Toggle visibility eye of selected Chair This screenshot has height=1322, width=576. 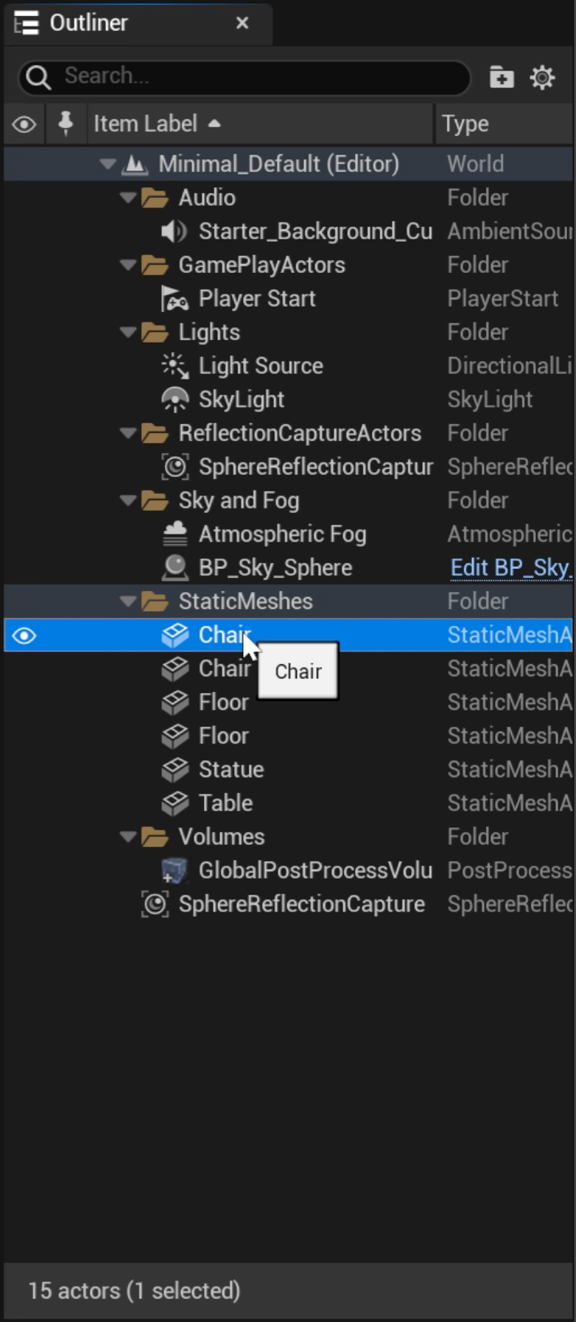pyautogui.click(x=24, y=635)
